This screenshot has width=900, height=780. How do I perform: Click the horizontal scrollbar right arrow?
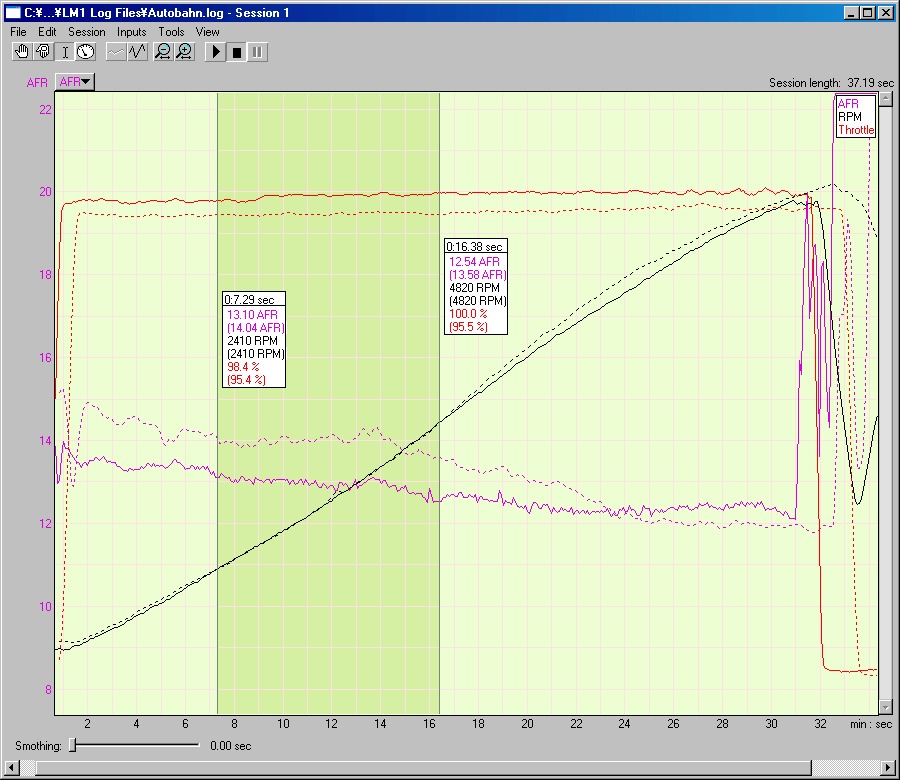887,768
